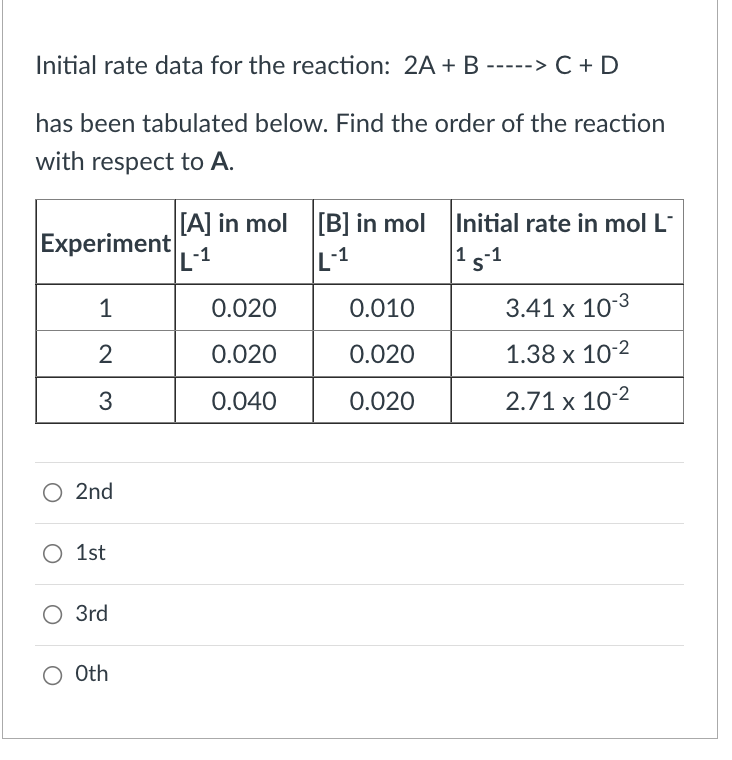Click the Experiment column header

tap(104, 243)
